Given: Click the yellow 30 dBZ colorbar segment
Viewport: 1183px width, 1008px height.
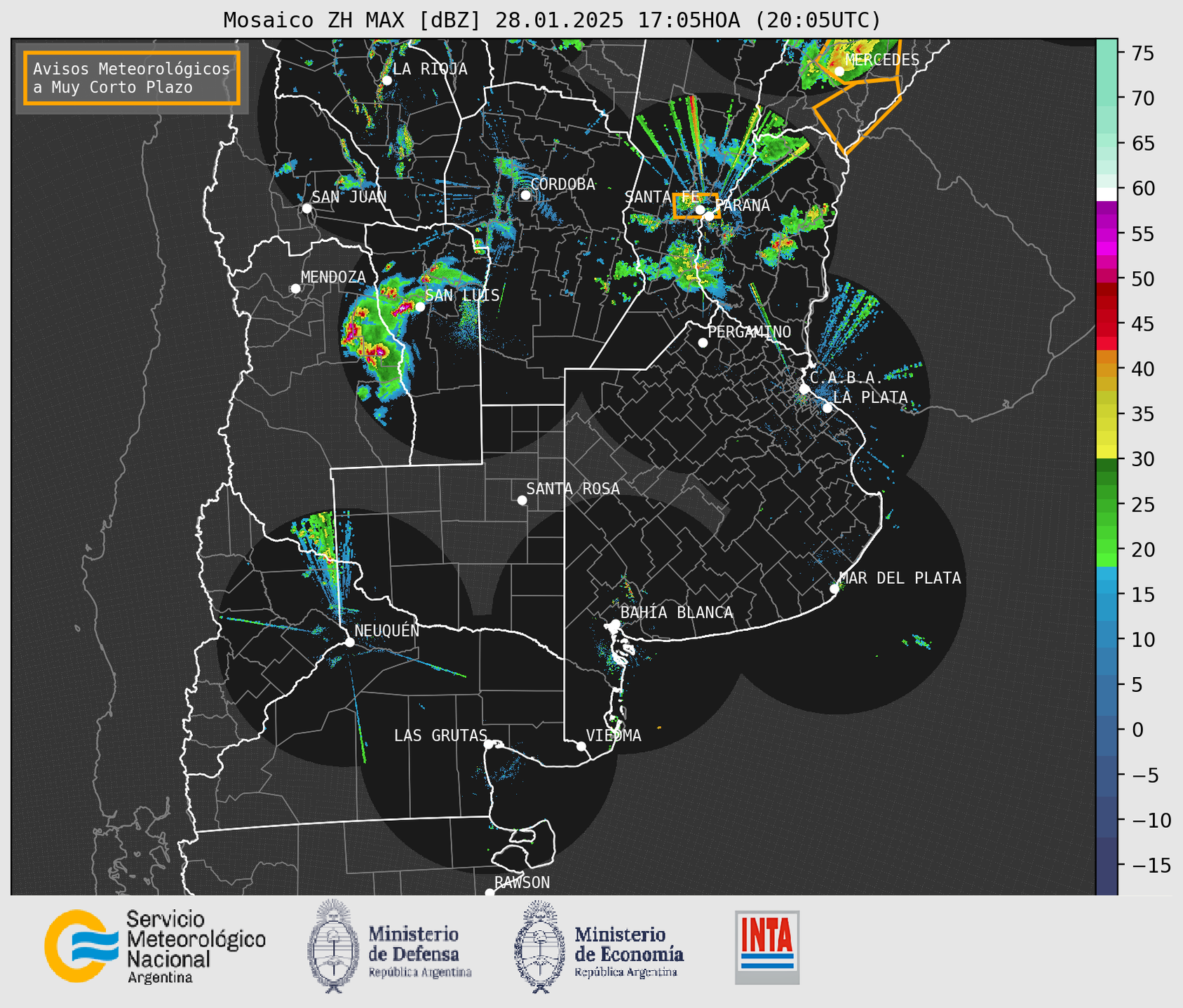Looking at the screenshot, I should (1107, 451).
